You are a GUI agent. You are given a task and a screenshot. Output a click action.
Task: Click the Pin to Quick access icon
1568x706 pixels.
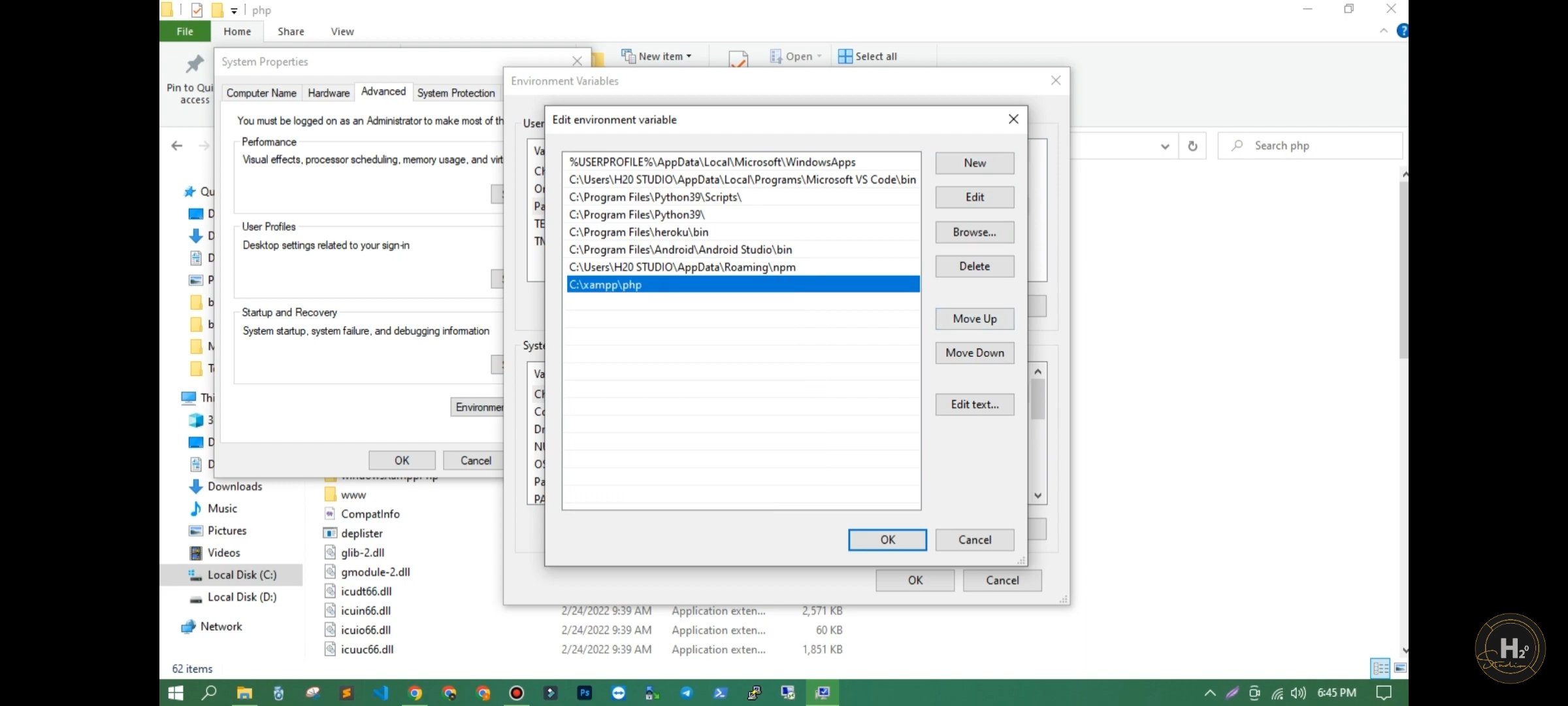[x=195, y=64]
